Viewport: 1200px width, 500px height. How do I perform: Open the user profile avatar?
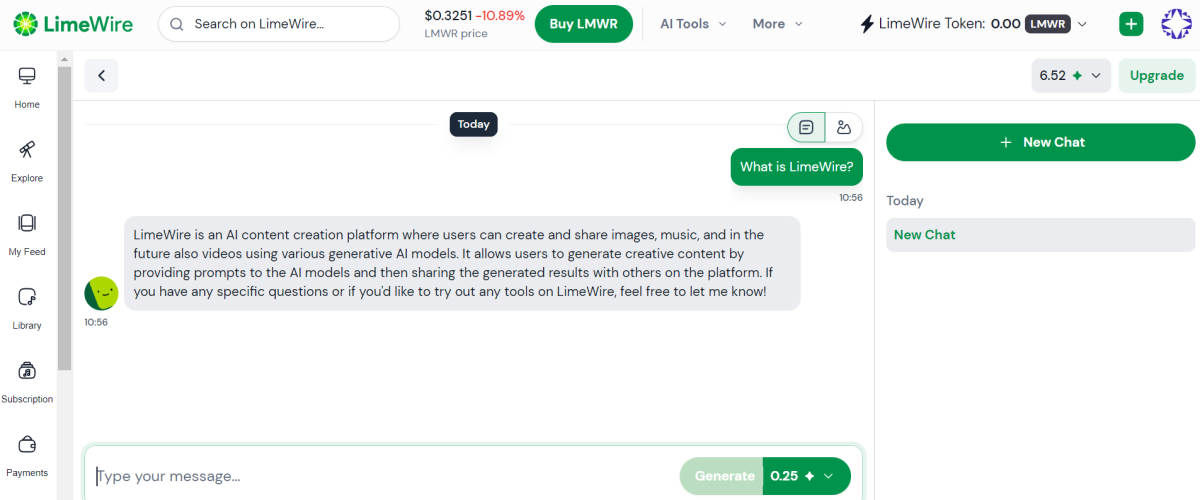pos(1177,24)
